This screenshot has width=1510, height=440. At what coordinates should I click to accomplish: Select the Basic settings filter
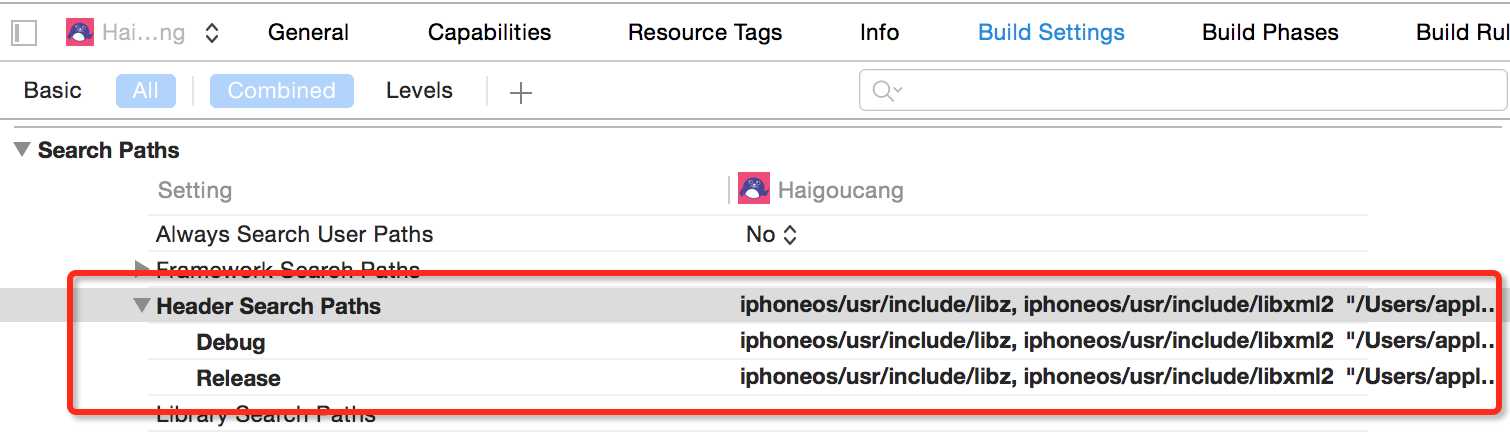click(x=52, y=91)
